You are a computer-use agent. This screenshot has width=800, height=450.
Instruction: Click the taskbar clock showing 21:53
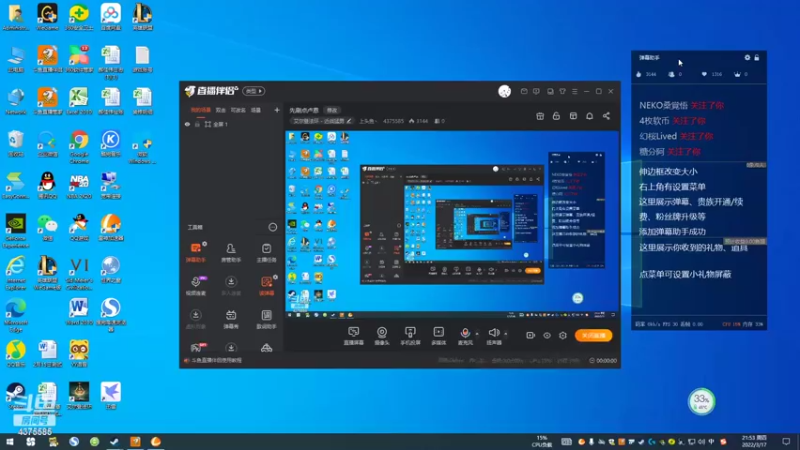(754, 441)
